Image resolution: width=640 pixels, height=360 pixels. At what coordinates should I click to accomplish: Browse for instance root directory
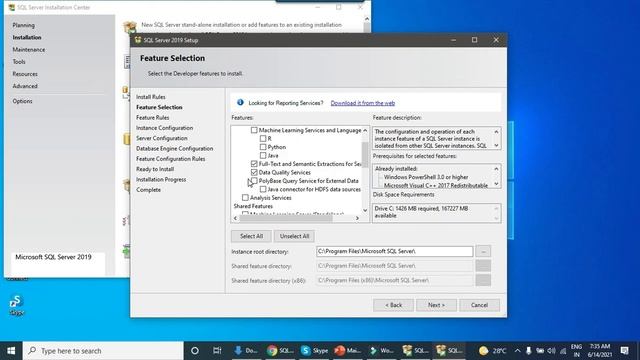[x=483, y=251]
